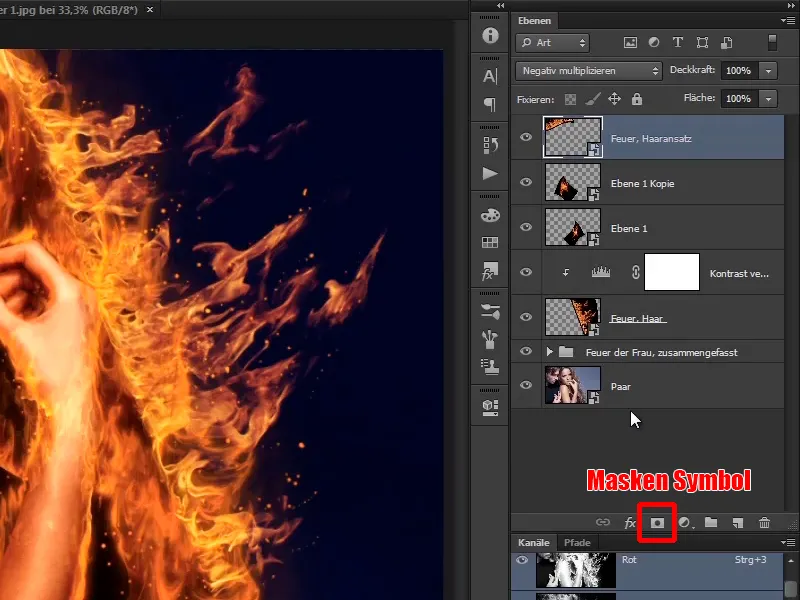This screenshot has height=600, width=800.
Task: Collapse the panels with right double arrows
Action: (791, 5)
